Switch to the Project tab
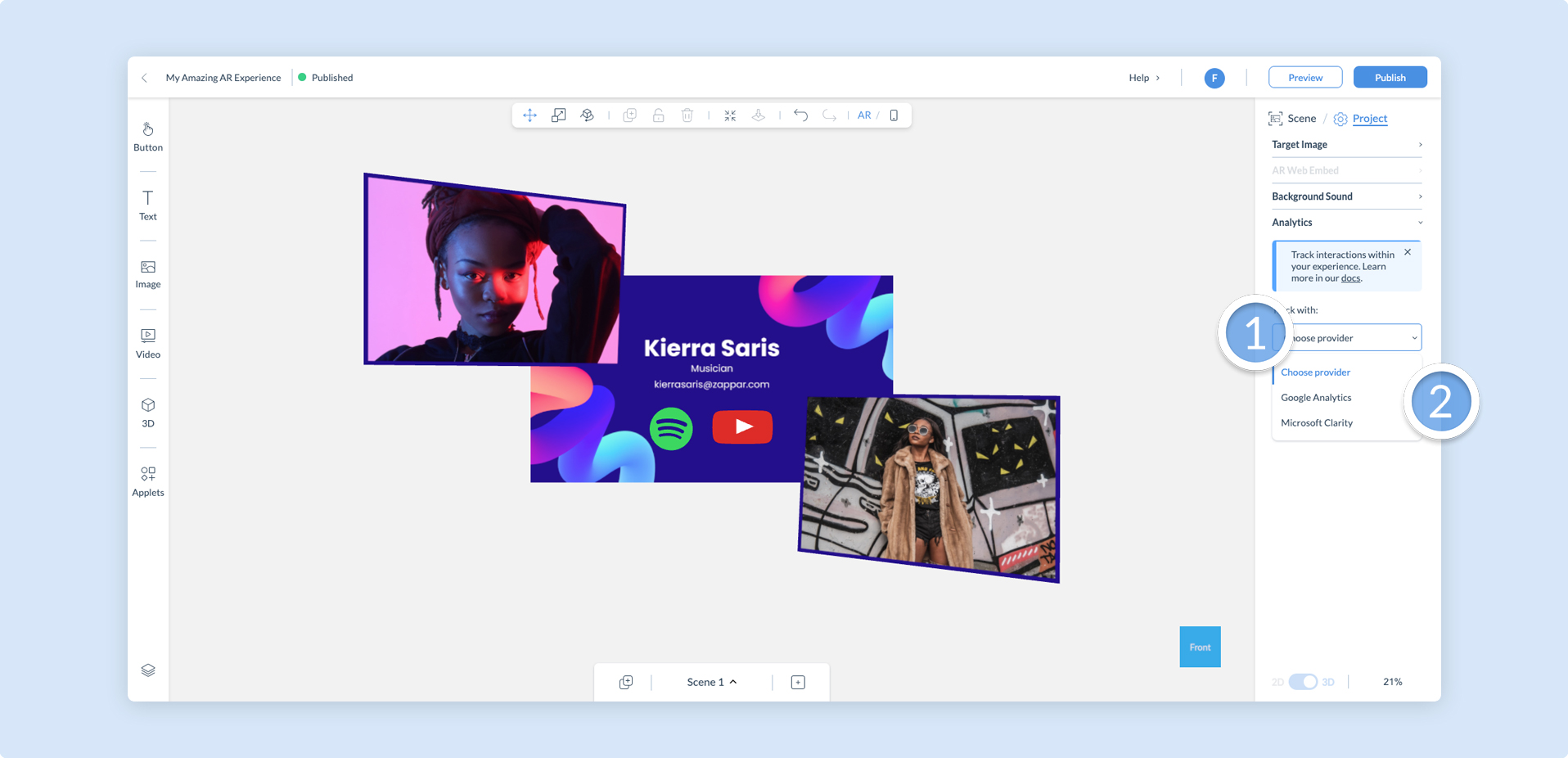The height and width of the screenshot is (758, 1568). (1360, 119)
